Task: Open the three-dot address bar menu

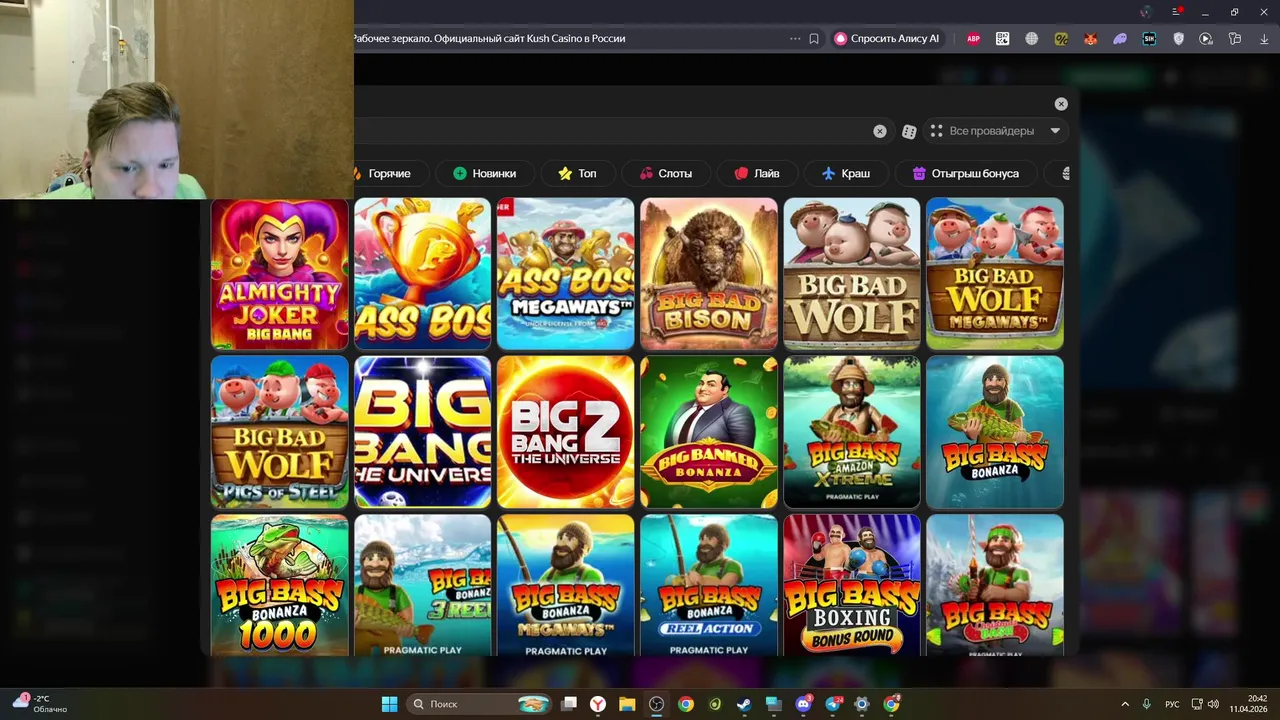Action: [x=795, y=39]
